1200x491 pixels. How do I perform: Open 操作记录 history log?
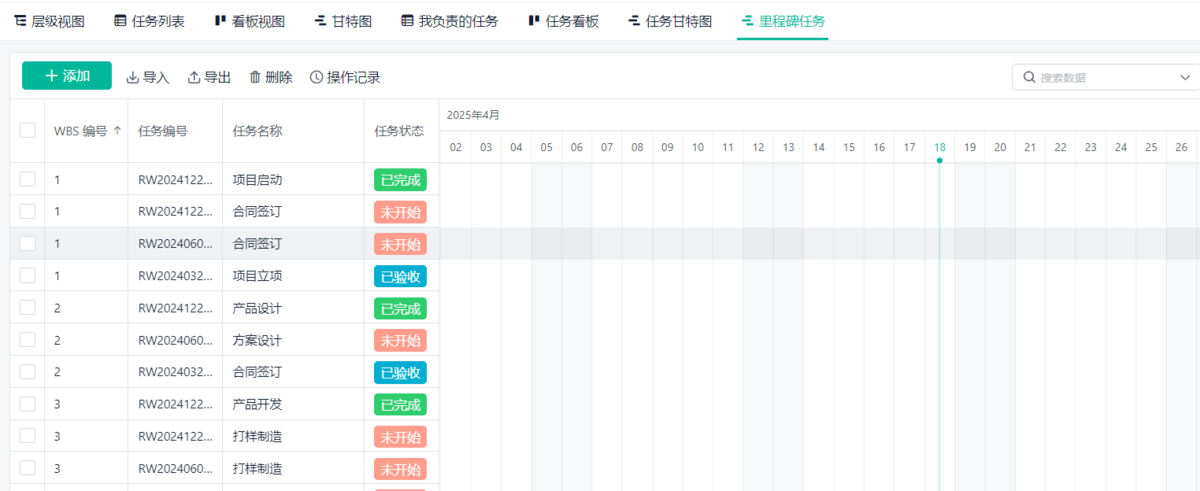[345, 77]
